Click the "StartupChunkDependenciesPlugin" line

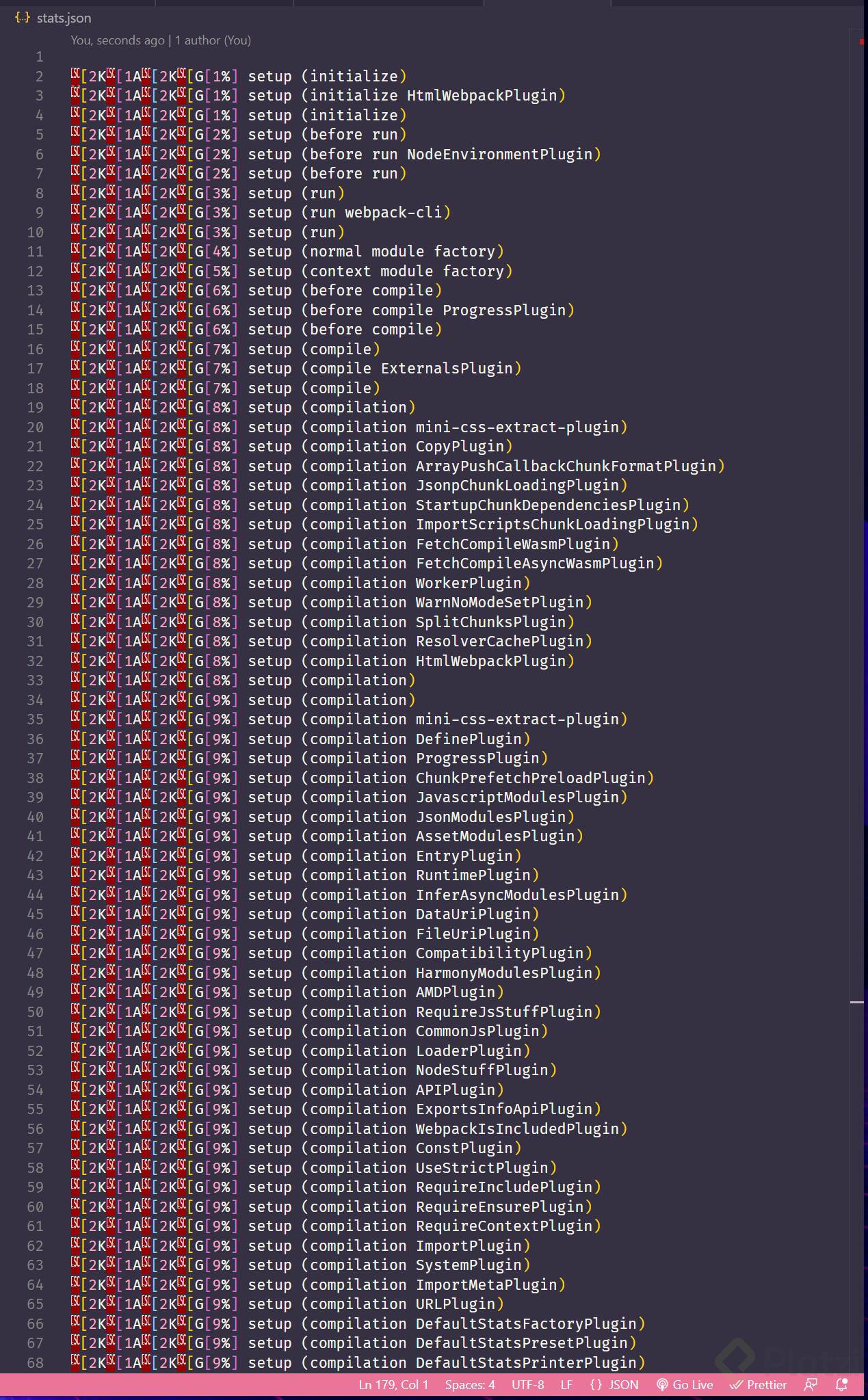380,505
